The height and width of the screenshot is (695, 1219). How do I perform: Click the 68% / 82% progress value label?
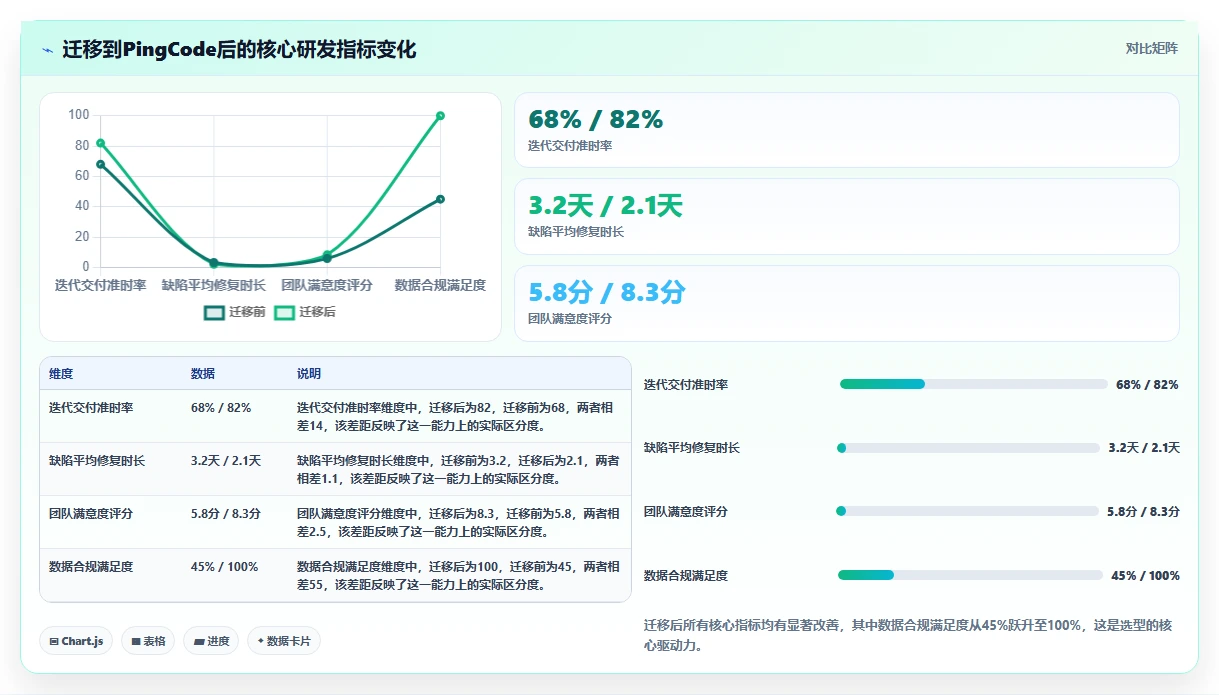pos(1147,384)
